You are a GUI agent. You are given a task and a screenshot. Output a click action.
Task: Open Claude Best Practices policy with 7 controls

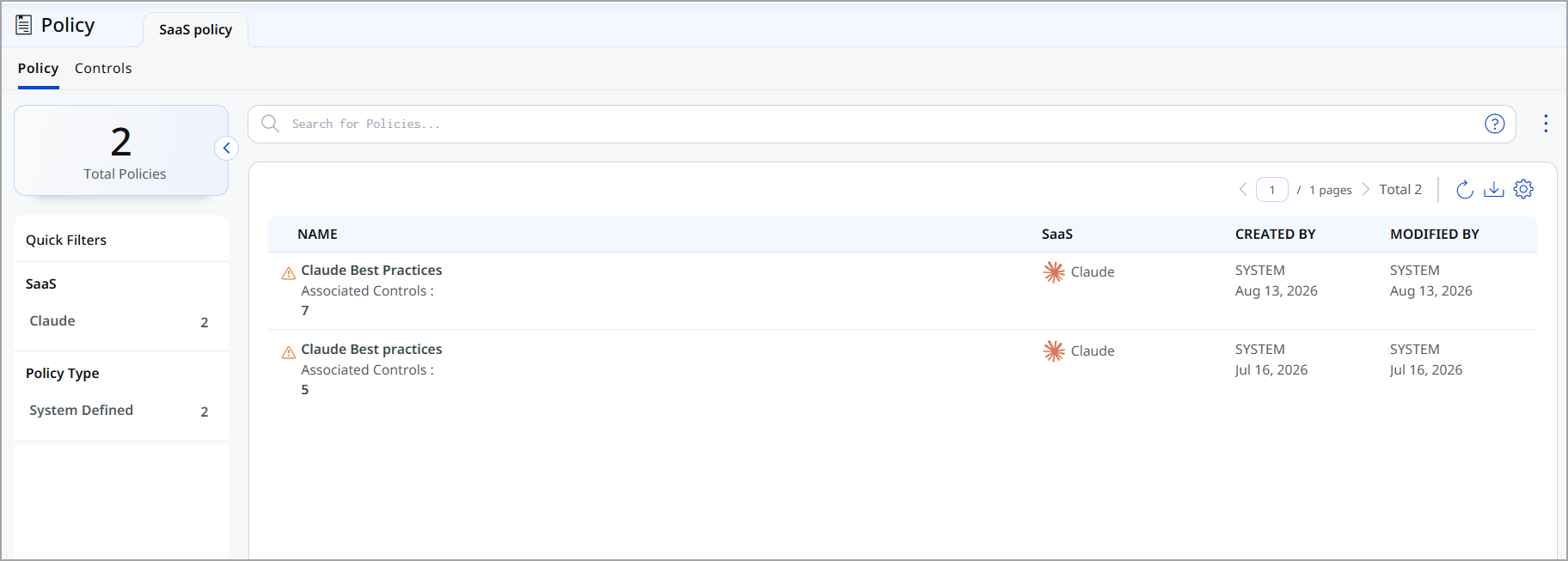click(371, 270)
